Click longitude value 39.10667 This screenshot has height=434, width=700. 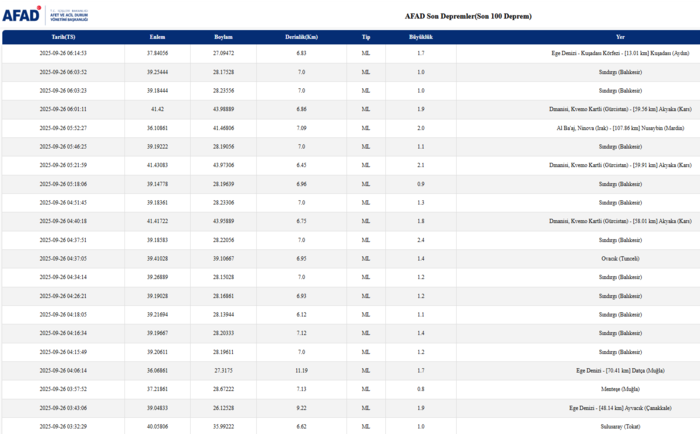[x=223, y=259]
